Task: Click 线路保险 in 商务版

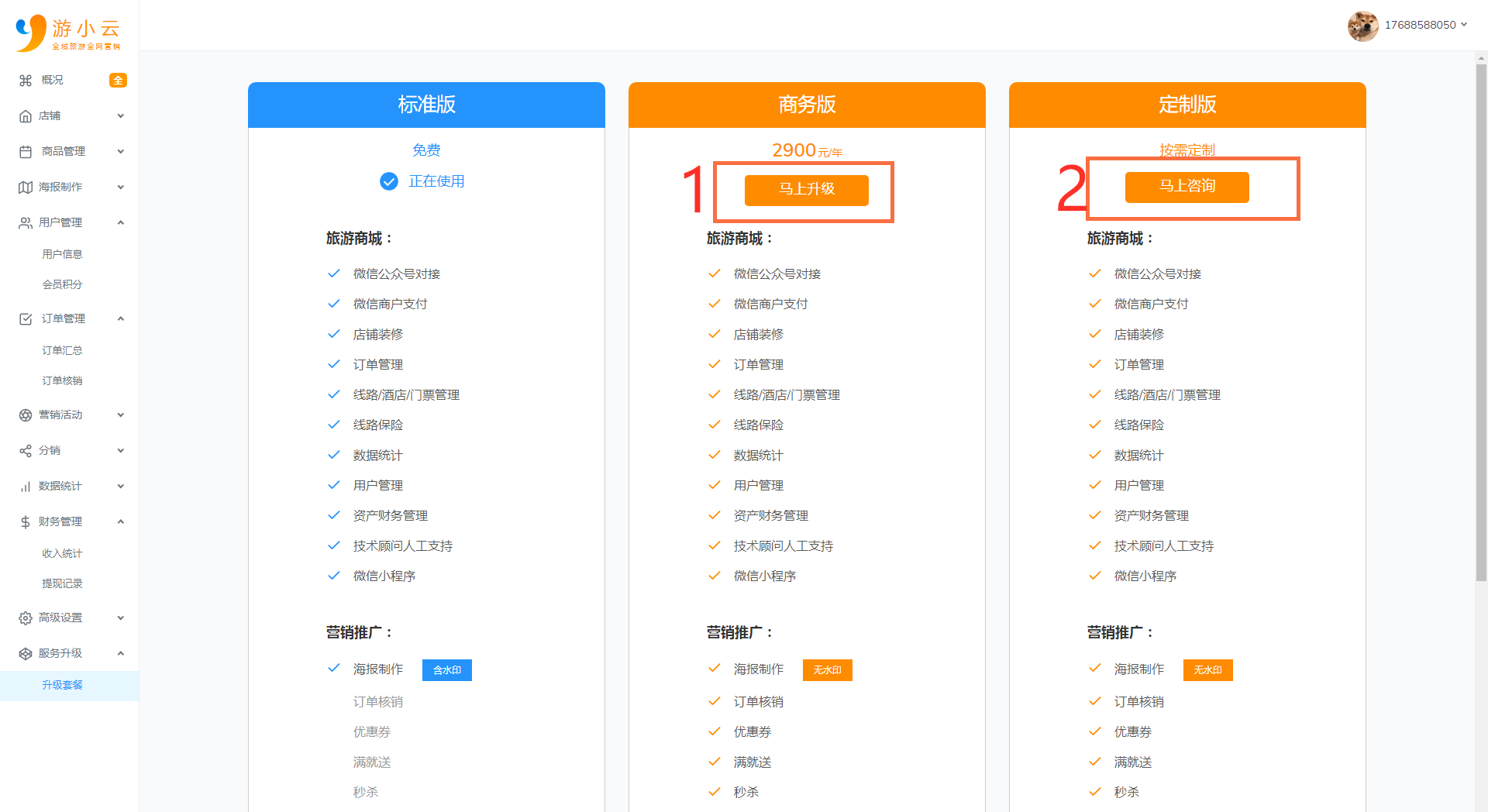Action: [759, 425]
